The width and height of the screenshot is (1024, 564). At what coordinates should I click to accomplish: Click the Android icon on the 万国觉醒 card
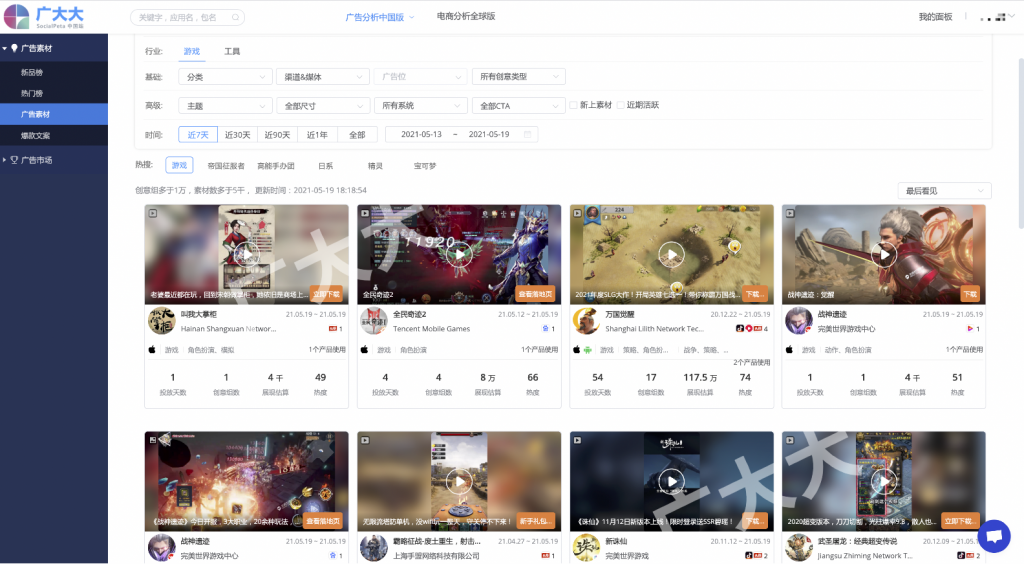pyautogui.click(x=588, y=350)
